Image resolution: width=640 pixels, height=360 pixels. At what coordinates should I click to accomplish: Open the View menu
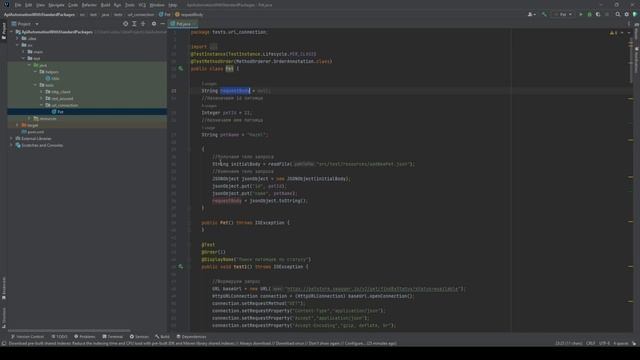coord(40,5)
